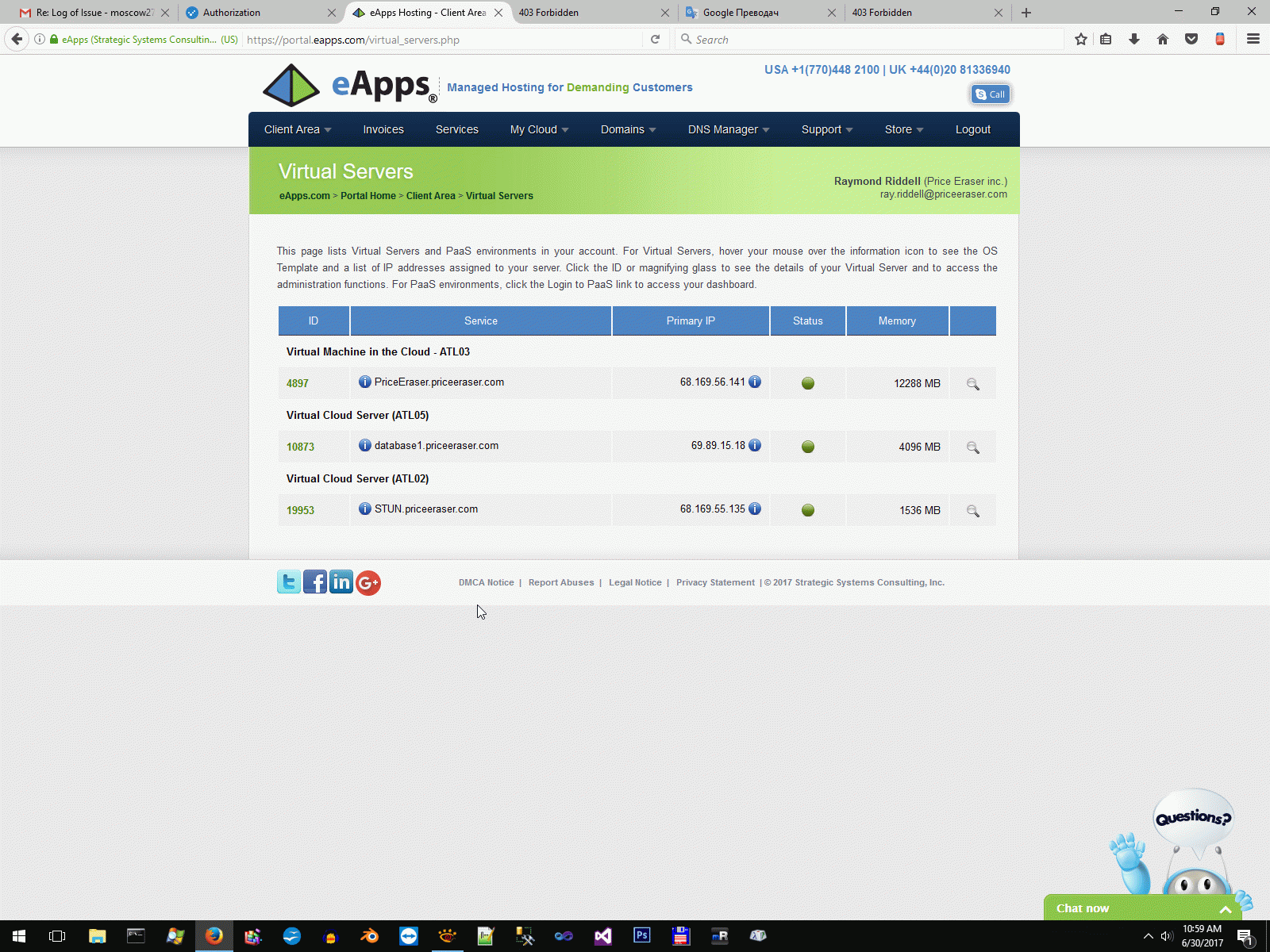1270x952 pixels.
Task: Click info icon next to IP 68.169.56.141
Action: pos(755,382)
